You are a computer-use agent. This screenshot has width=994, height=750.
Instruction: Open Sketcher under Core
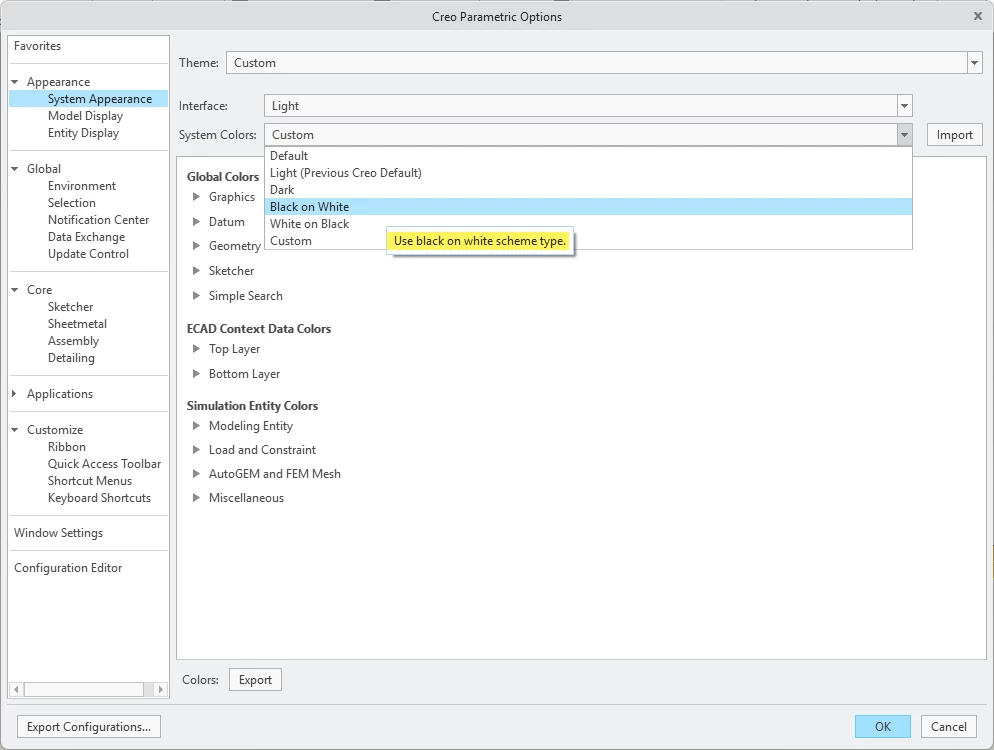(70, 307)
